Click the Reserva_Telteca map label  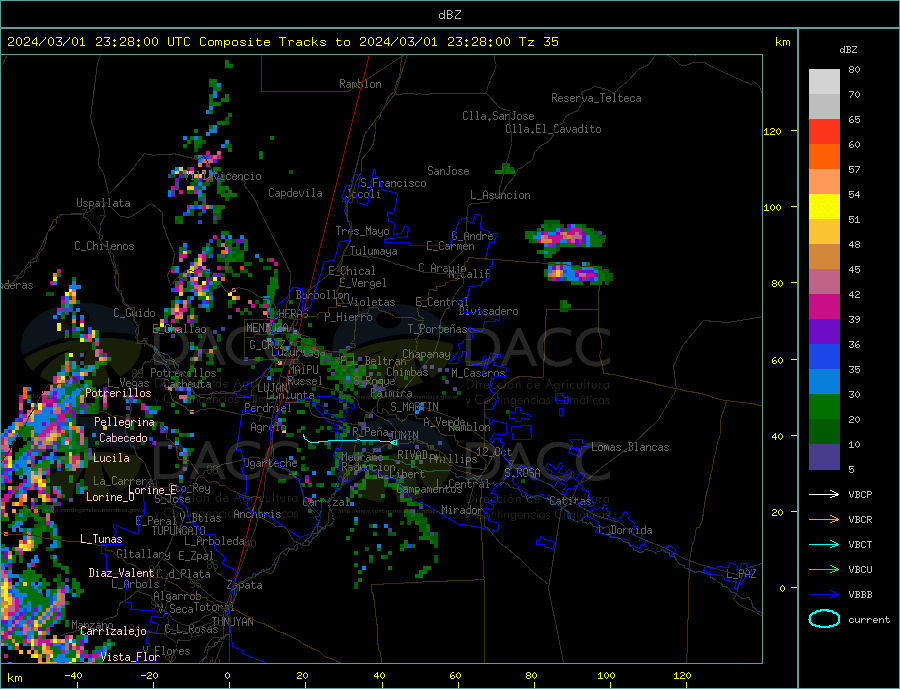pyautogui.click(x=596, y=98)
